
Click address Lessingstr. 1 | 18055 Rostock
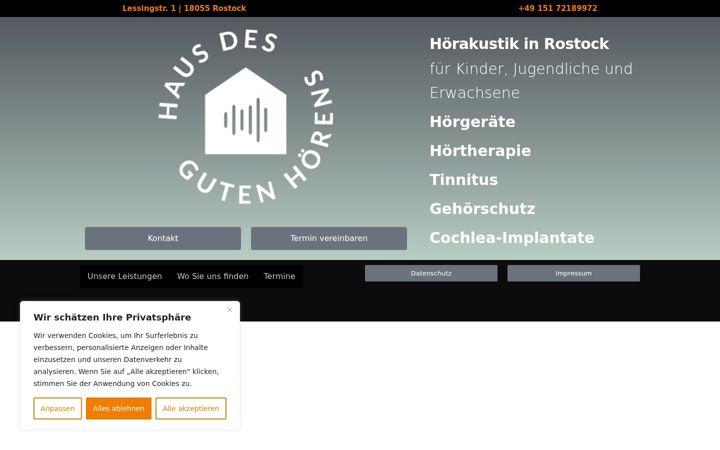184,8
